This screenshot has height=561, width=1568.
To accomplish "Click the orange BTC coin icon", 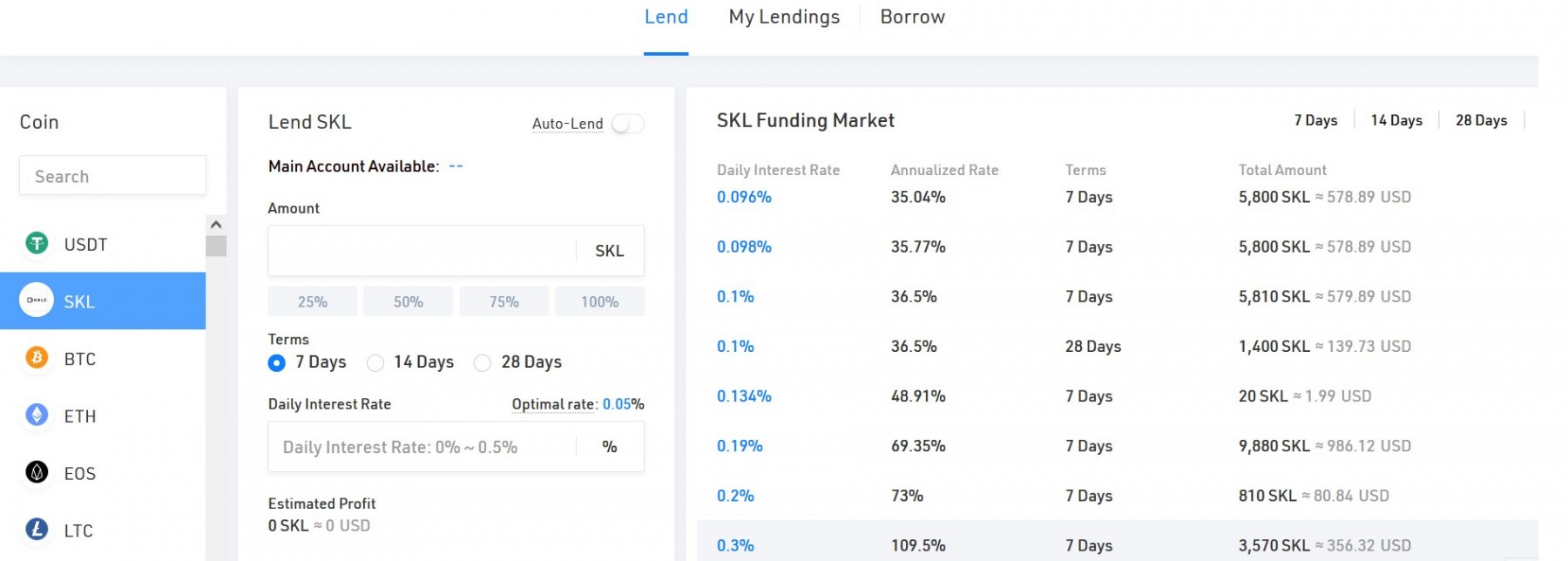I will [37, 358].
